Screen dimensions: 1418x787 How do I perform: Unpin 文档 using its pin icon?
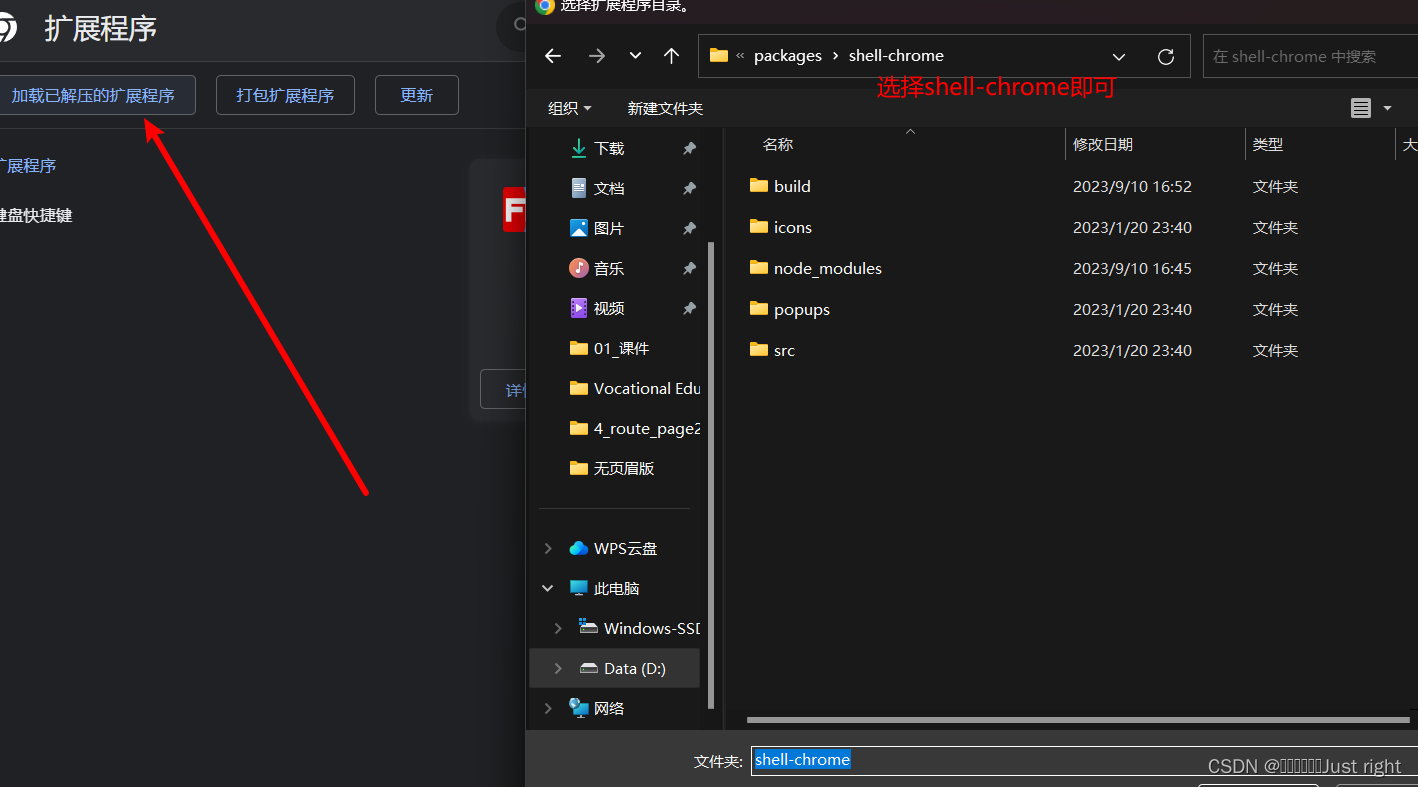click(x=689, y=188)
